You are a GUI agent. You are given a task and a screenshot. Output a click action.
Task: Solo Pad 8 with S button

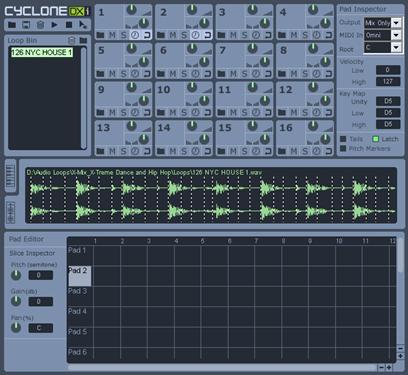click(305, 74)
